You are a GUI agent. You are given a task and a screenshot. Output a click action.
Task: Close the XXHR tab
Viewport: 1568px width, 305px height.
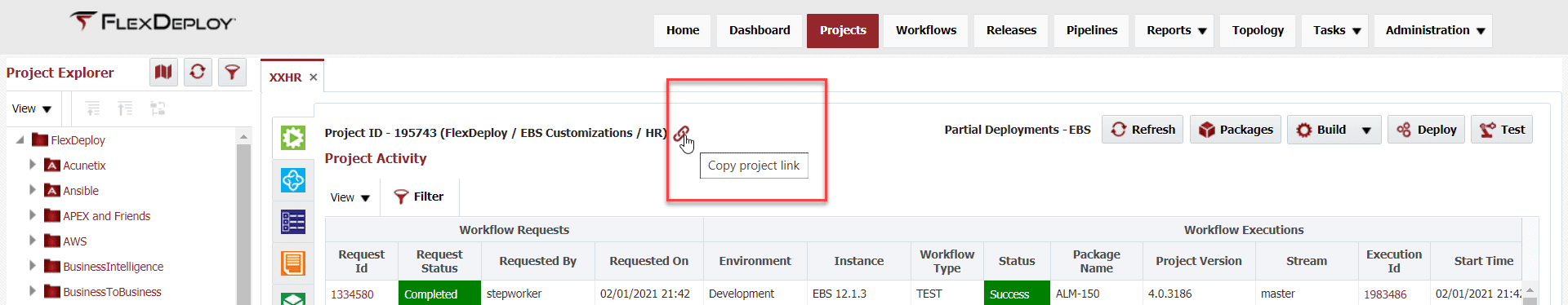point(314,77)
